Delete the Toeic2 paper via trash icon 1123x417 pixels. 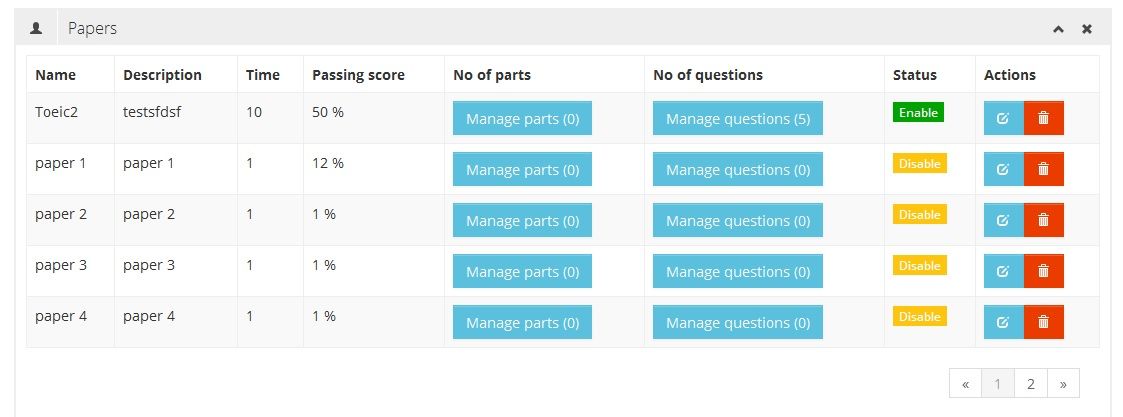click(1043, 118)
